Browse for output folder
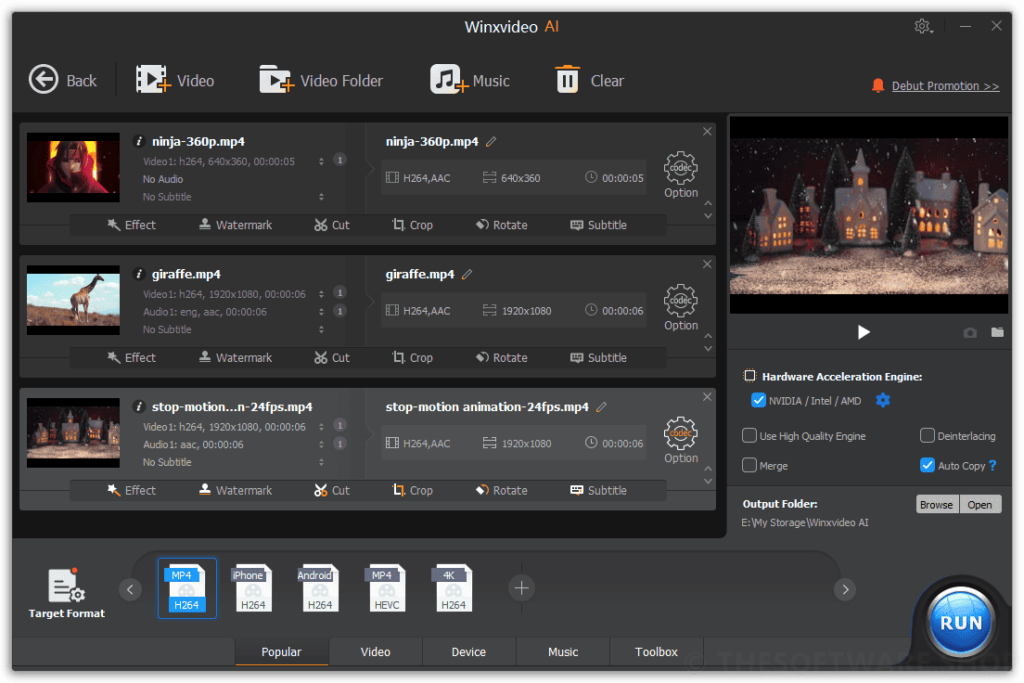Viewport: 1024px width, 683px height. (x=936, y=504)
